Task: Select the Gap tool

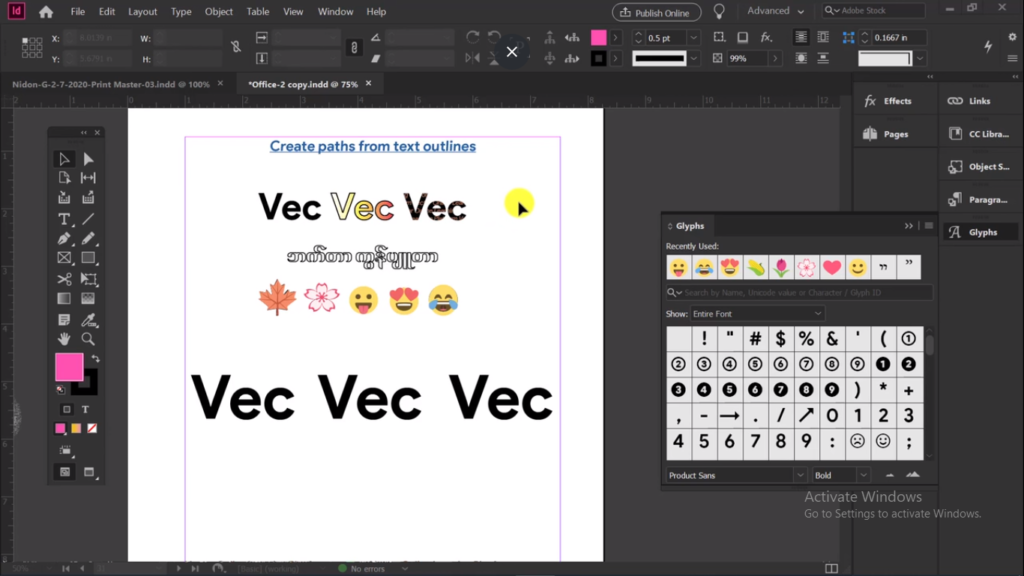Action: click(88, 178)
